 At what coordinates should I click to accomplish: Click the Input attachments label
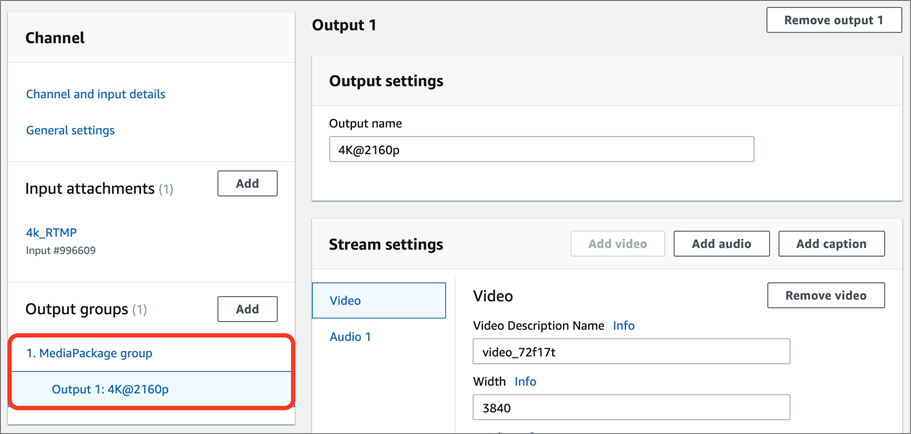pos(89,189)
